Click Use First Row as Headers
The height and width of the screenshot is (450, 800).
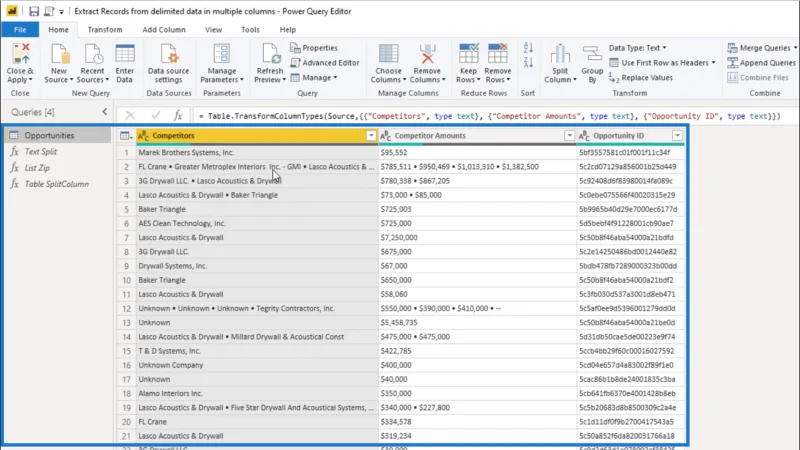[662, 63]
